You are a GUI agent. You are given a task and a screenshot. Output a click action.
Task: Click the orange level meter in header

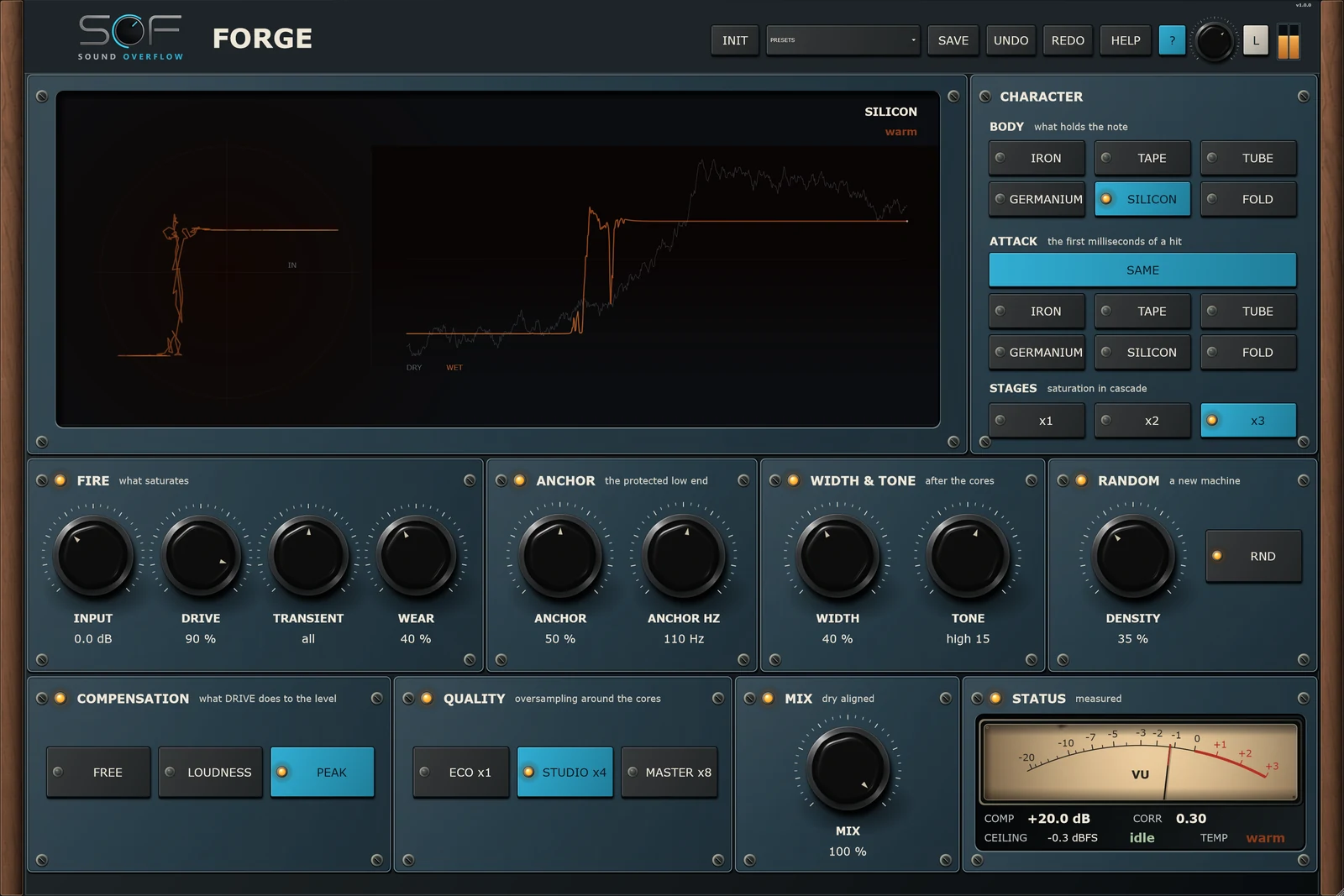coord(1288,41)
